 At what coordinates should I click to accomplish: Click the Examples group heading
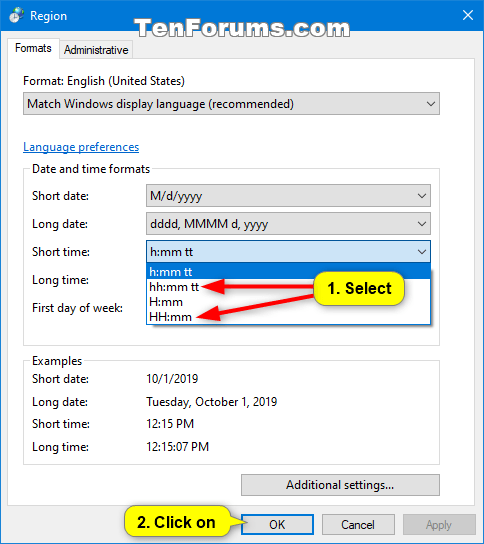57,361
